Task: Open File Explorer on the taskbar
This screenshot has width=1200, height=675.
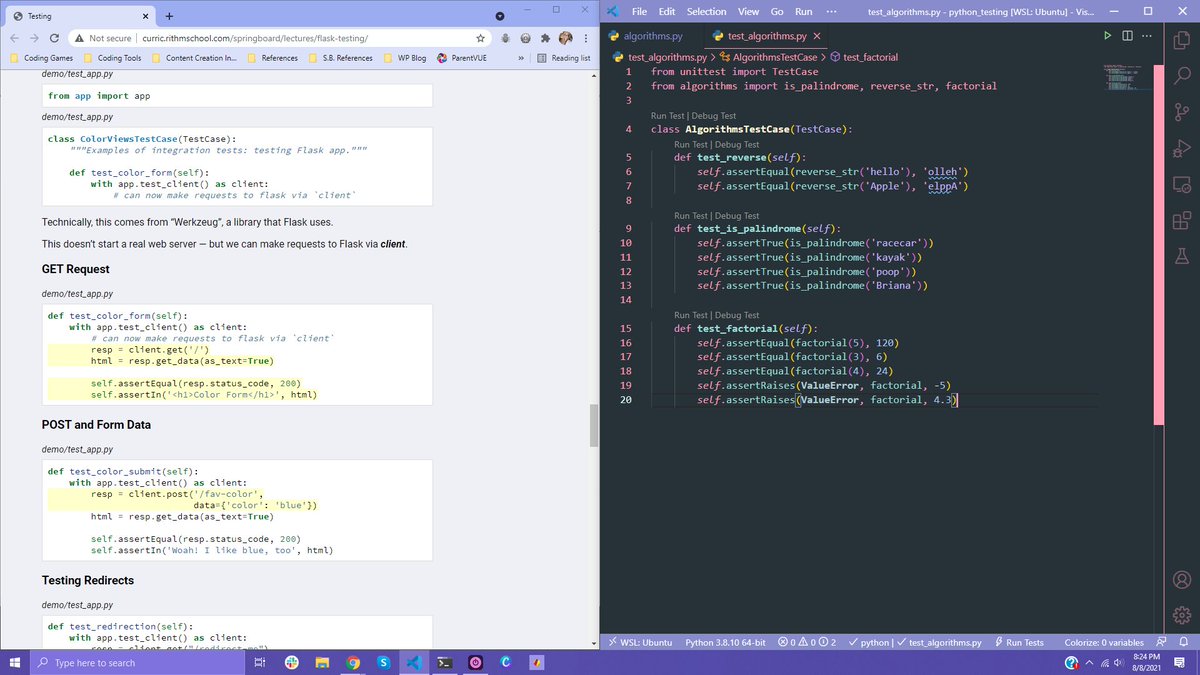Action: click(322, 662)
